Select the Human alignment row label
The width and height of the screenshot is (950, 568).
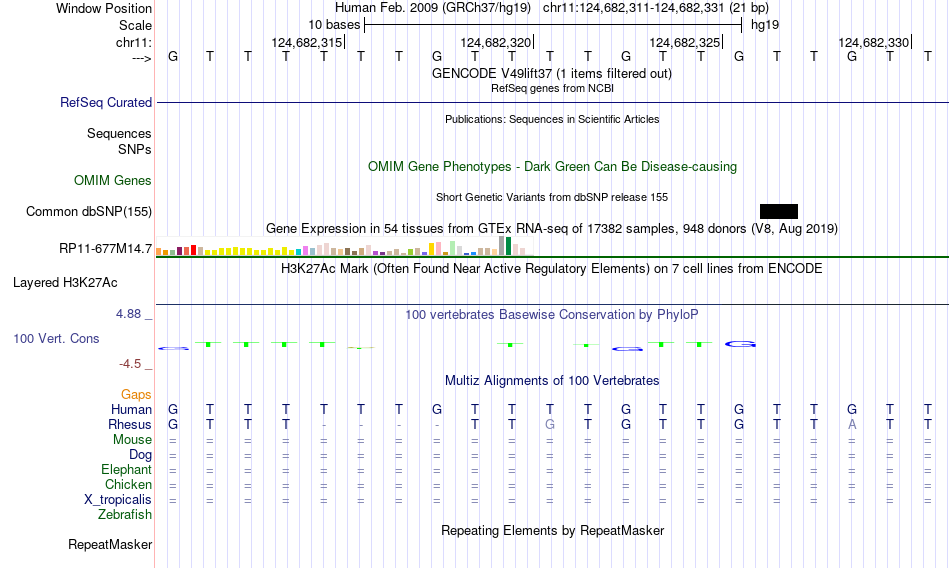[131, 409]
